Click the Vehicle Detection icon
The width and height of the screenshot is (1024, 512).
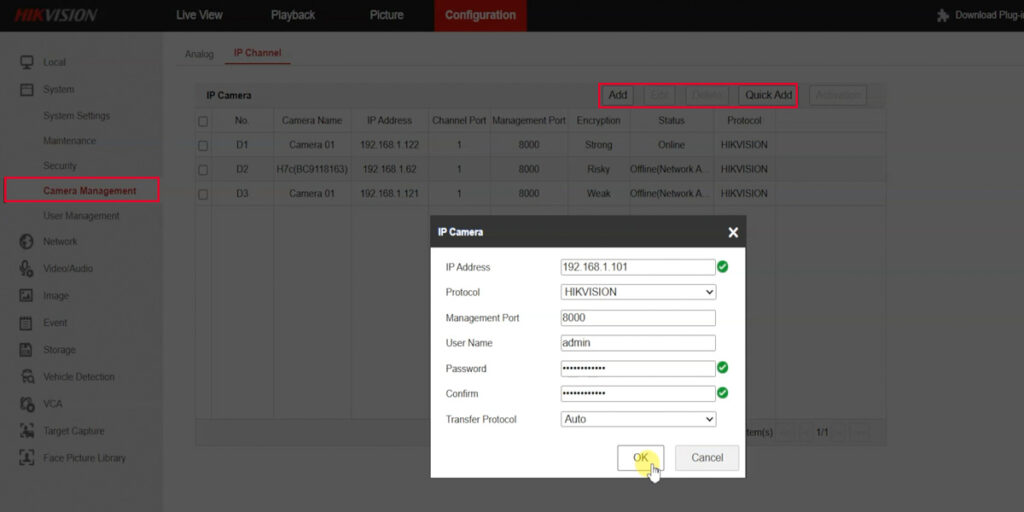[x=27, y=377]
